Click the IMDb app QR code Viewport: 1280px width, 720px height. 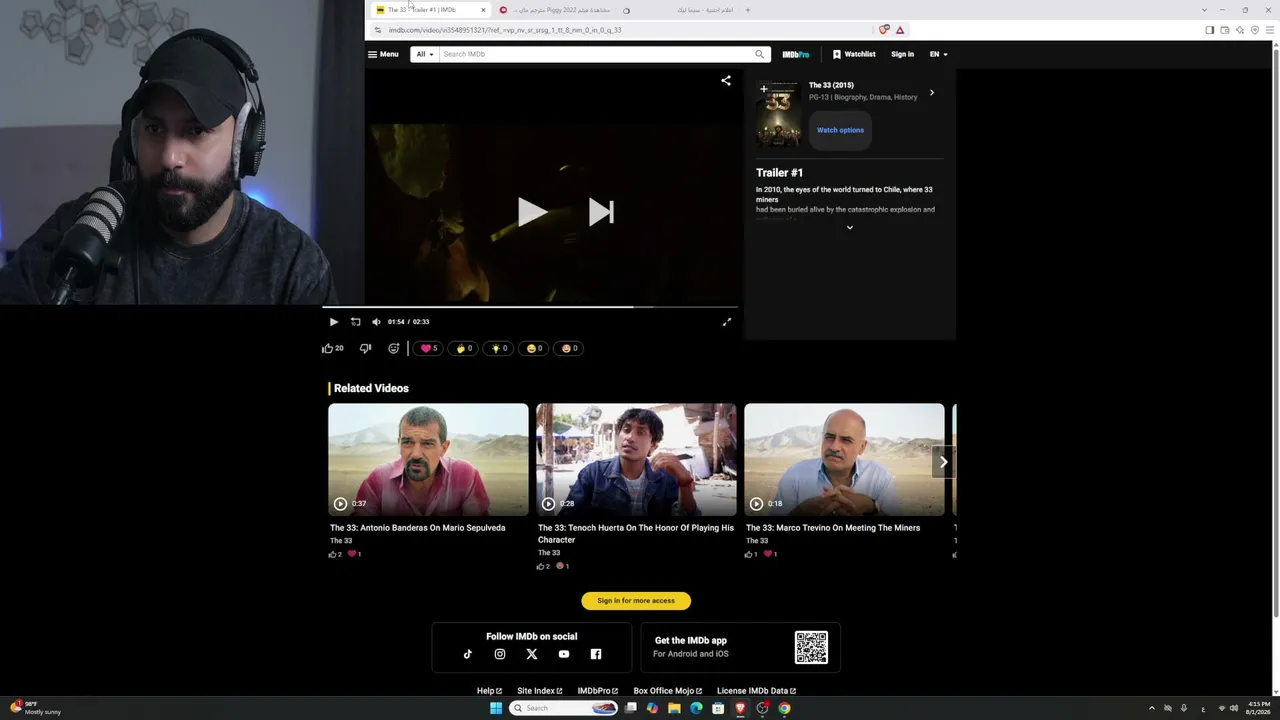pos(811,648)
